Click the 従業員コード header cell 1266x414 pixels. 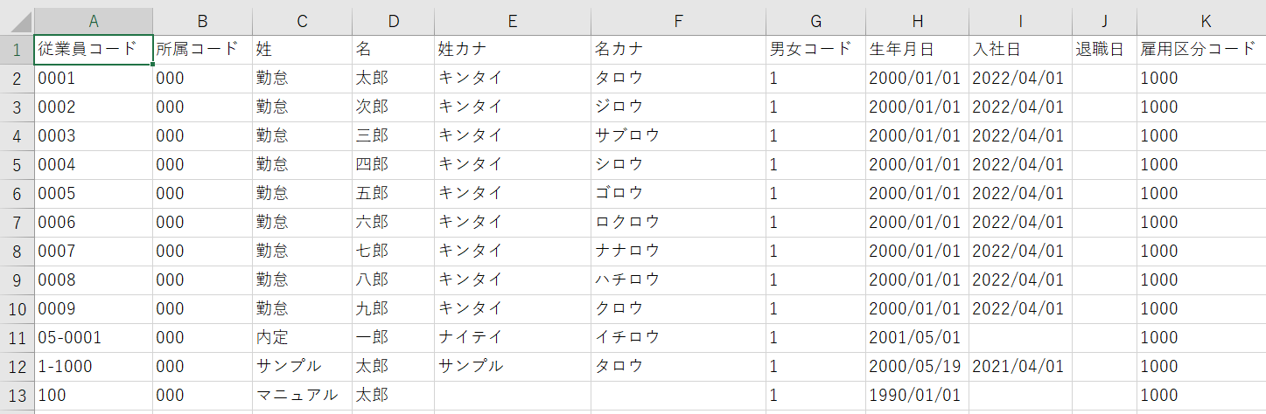pos(93,50)
